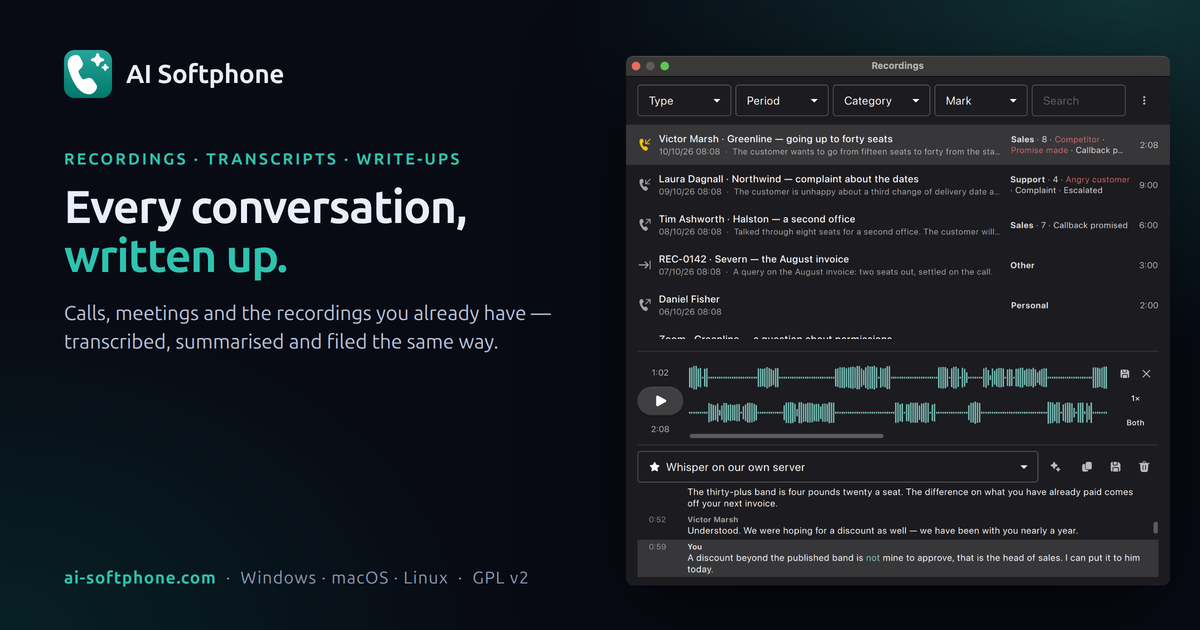
Task: Click the Angry customer tag
Action: point(1097,180)
